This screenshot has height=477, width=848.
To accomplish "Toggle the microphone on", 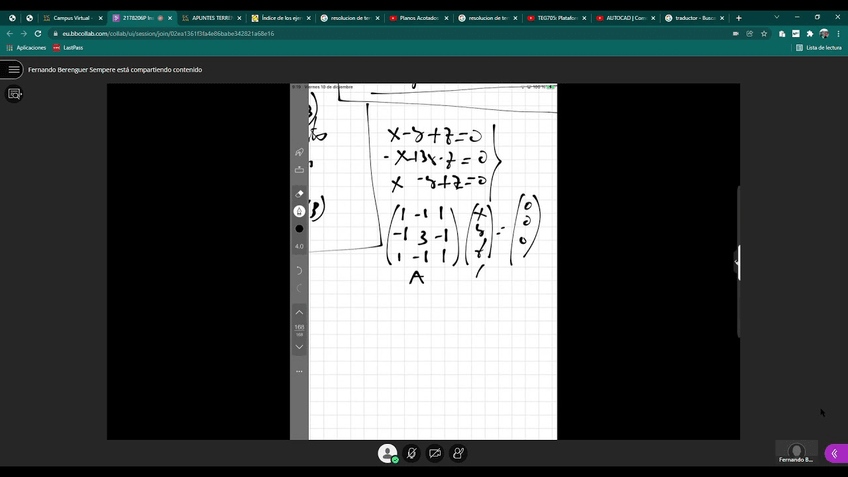I will click(411, 454).
